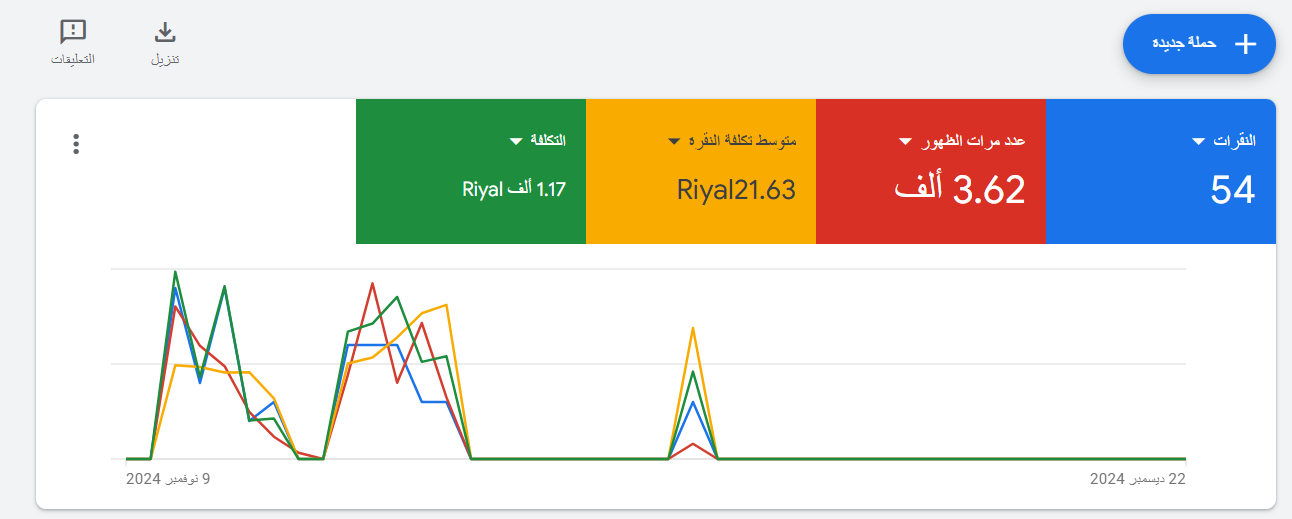Image resolution: width=1292 pixels, height=519 pixels.
Task: Click the متوسط تكلفة النقرة metric label
Action: pos(742,141)
